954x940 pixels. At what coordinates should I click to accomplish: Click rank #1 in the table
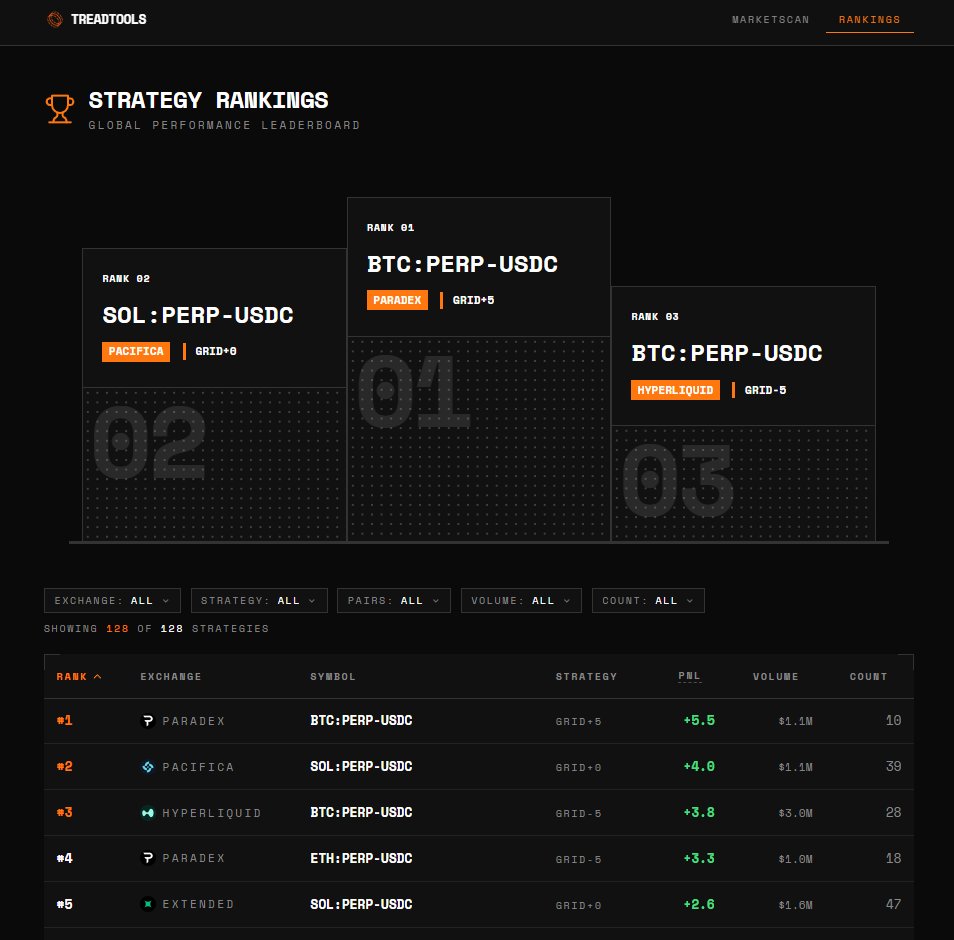pos(64,720)
